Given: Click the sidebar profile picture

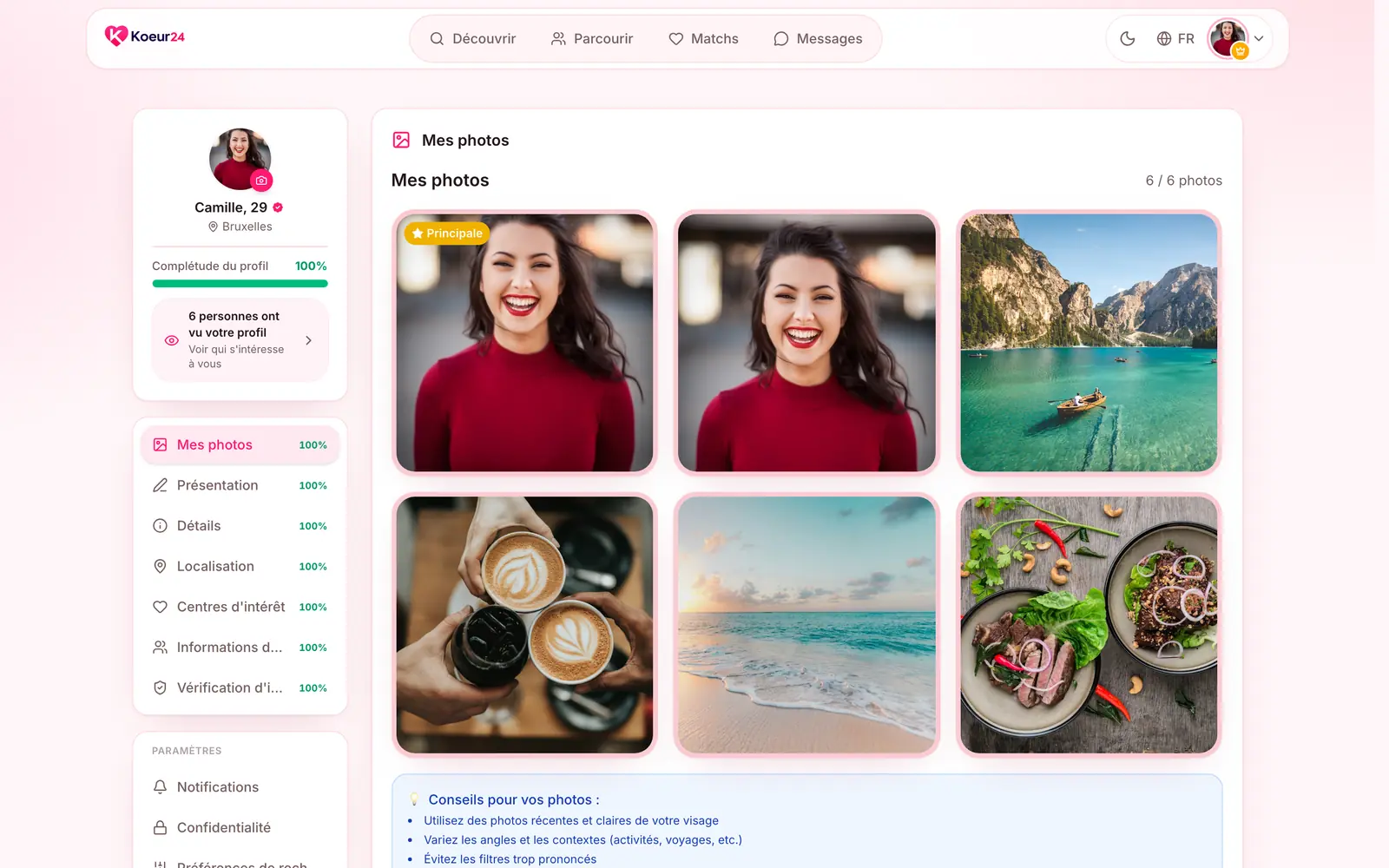Looking at the screenshot, I should click(240, 159).
